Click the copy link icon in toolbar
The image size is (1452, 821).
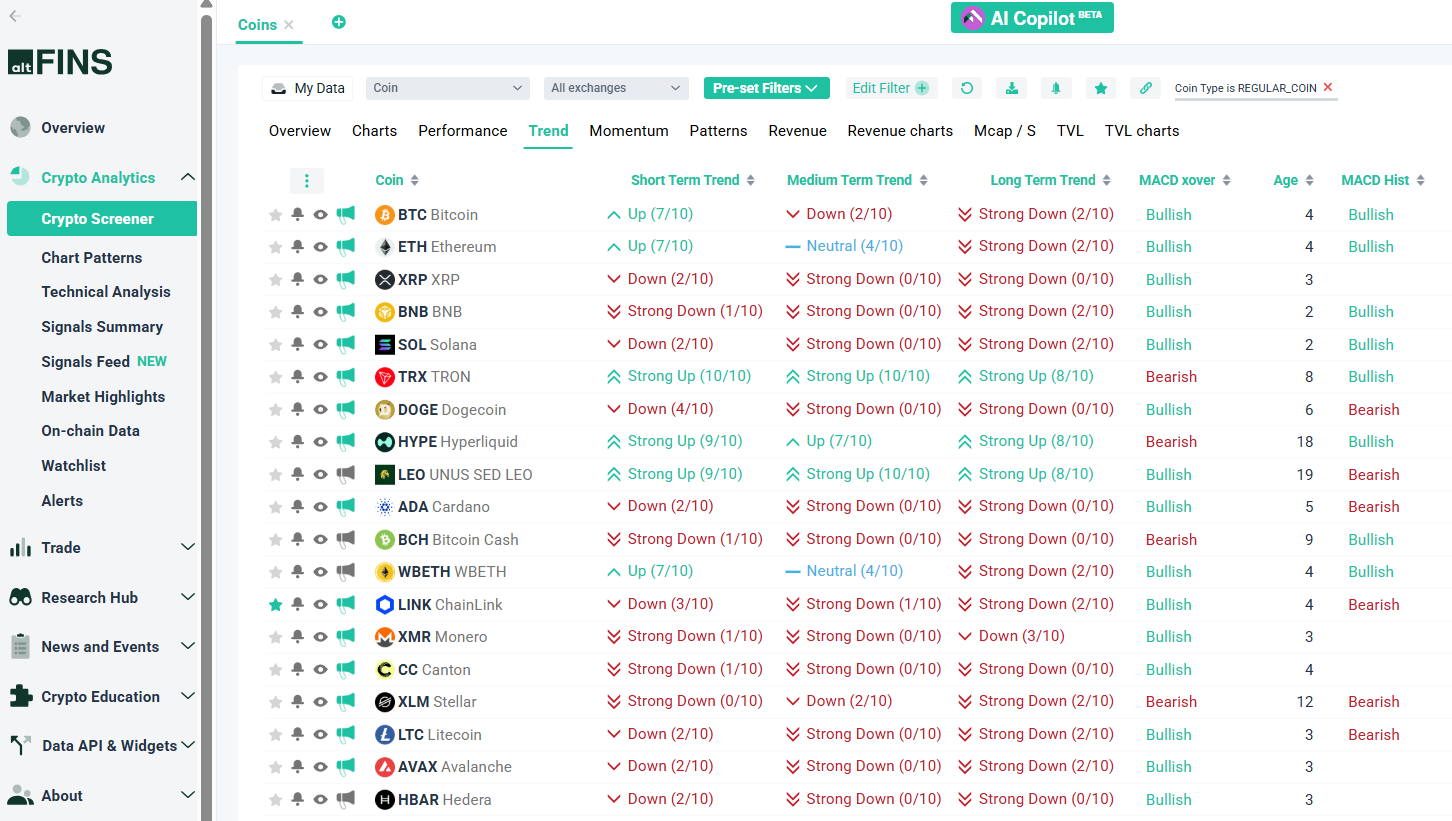point(1145,88)
